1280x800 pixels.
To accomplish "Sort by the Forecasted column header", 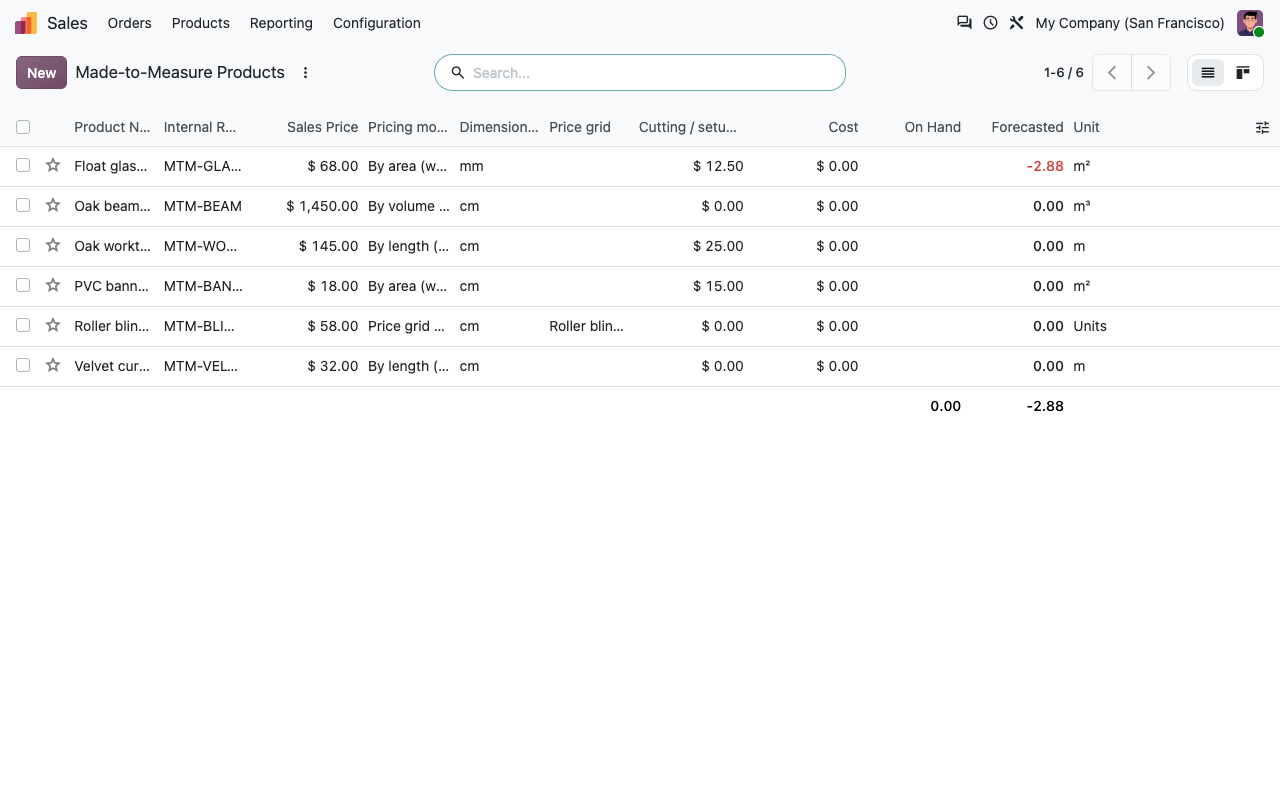I will [x=1027, y=127].
